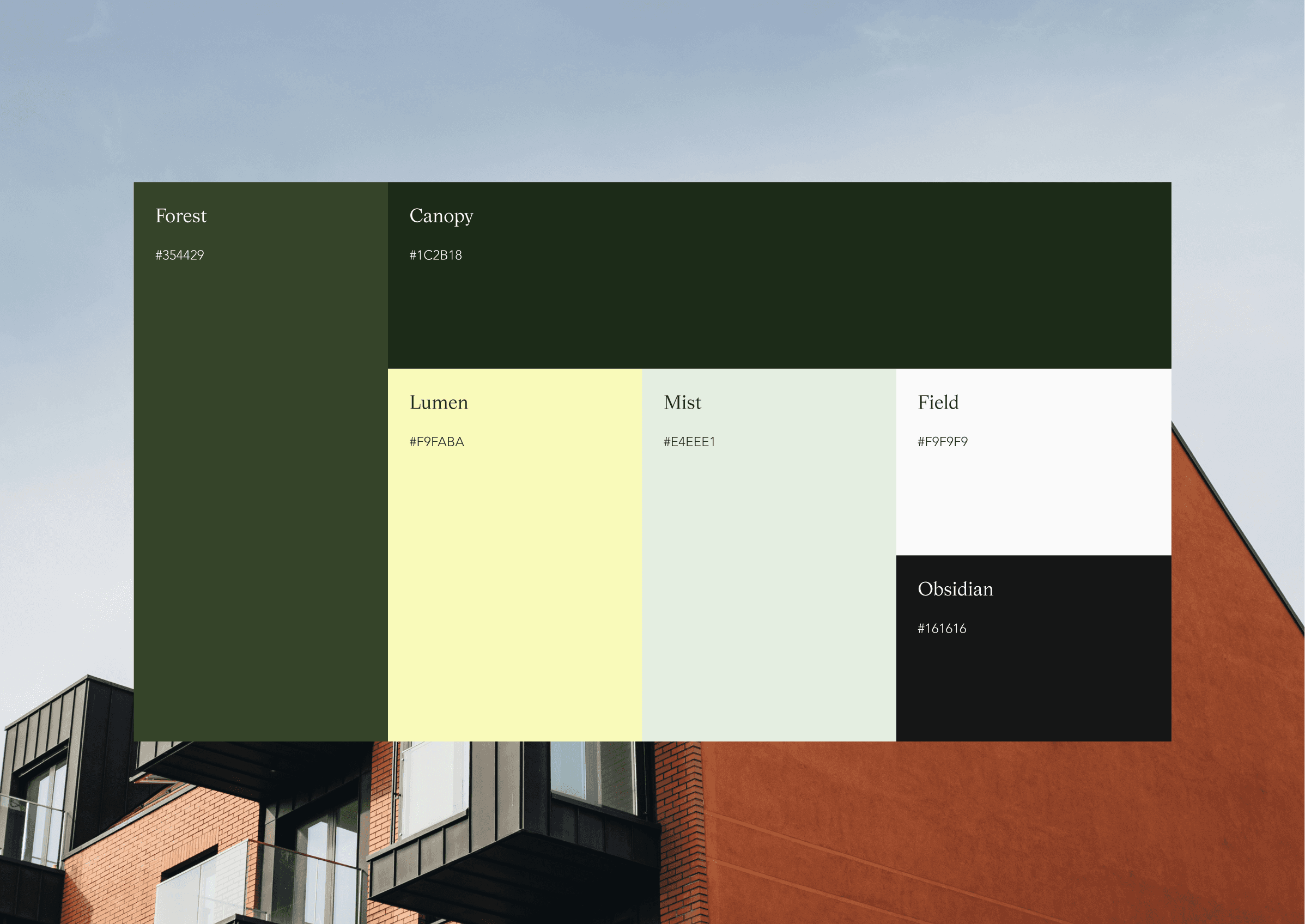This screenshot has height=924, width=1305.
Task: Click the "Obsidian" heading
Action: (x=955, y=589)
